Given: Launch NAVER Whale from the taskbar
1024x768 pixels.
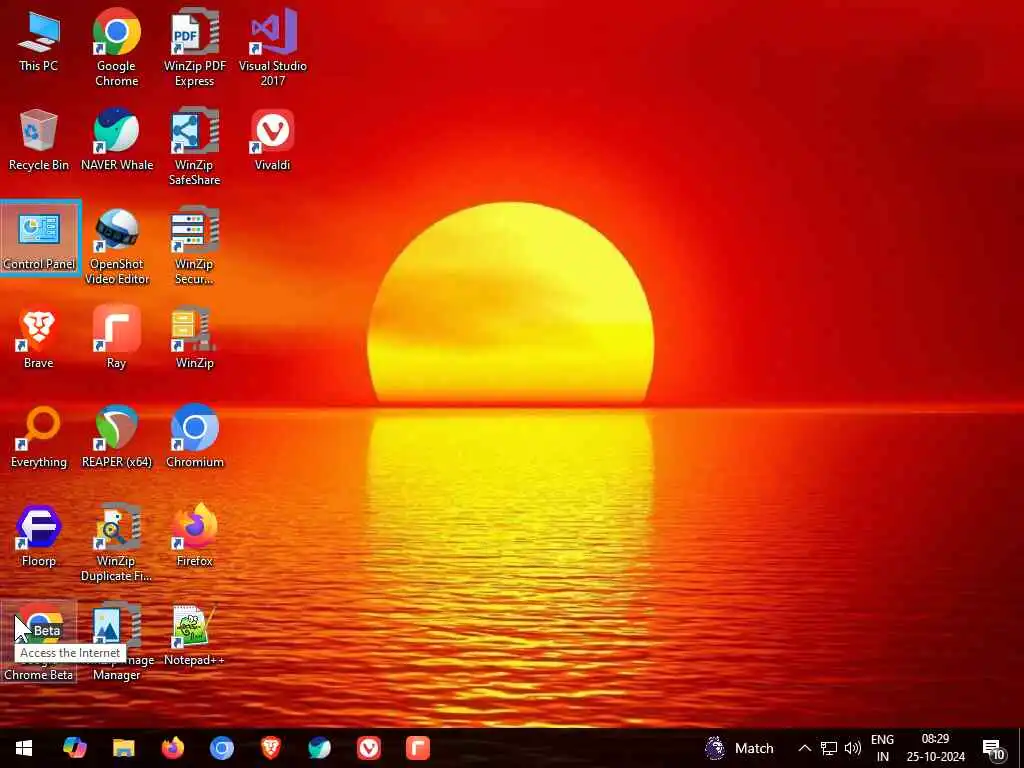Looking at the screenshot, I should coord(319,748).
